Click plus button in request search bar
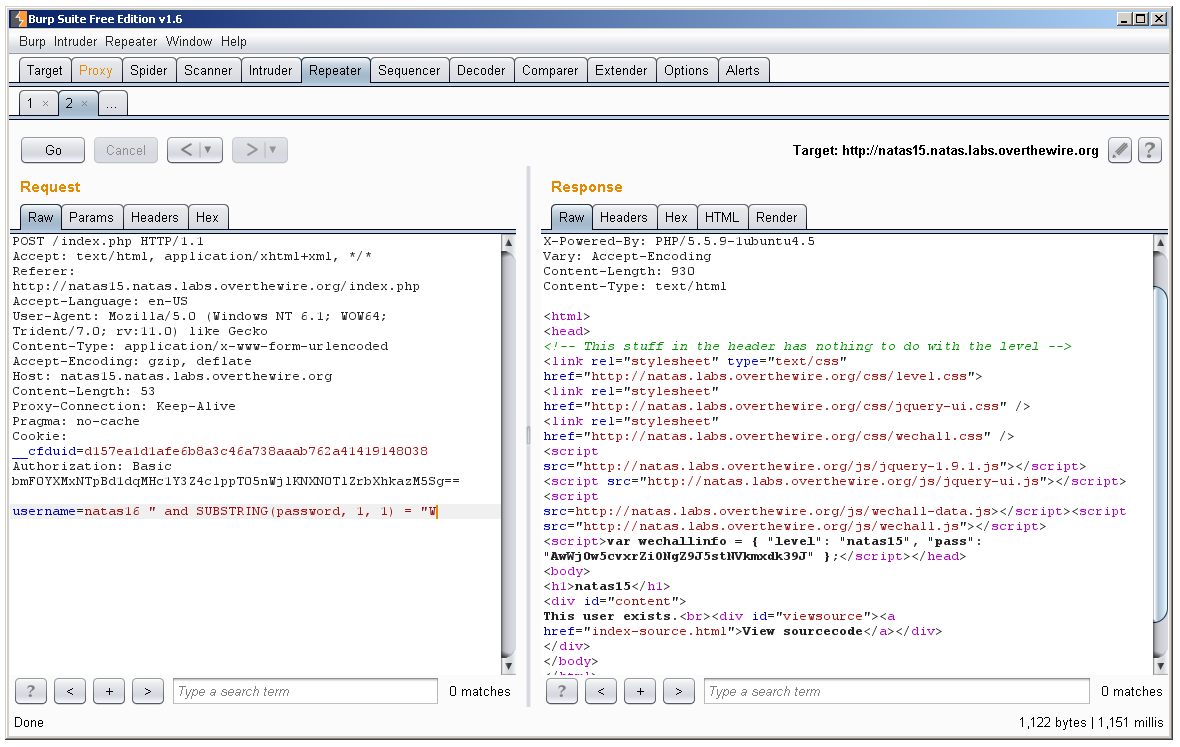 [109, 691]
